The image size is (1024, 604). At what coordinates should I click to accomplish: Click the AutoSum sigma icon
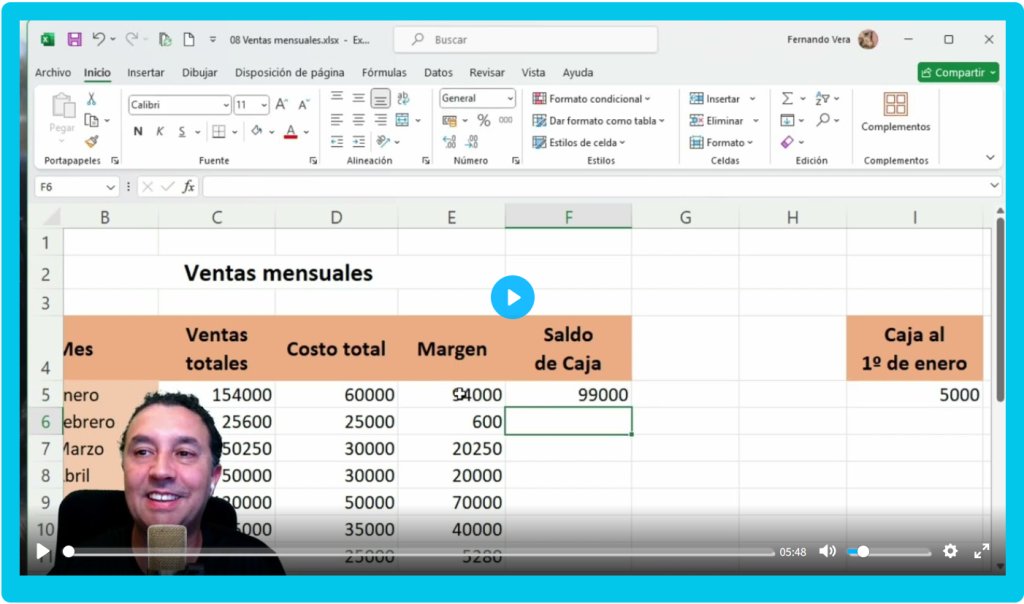[x=787, y=99]
